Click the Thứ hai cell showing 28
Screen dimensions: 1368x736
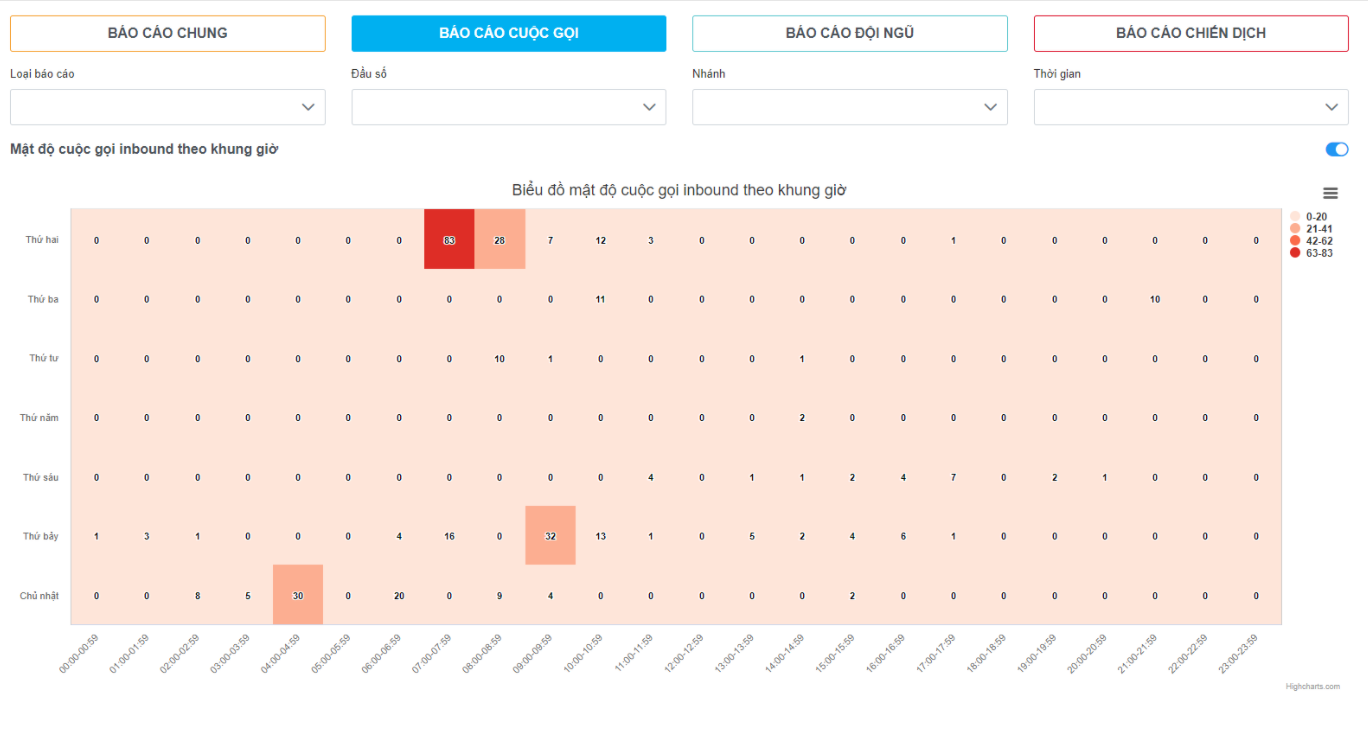tap(500, 240)
